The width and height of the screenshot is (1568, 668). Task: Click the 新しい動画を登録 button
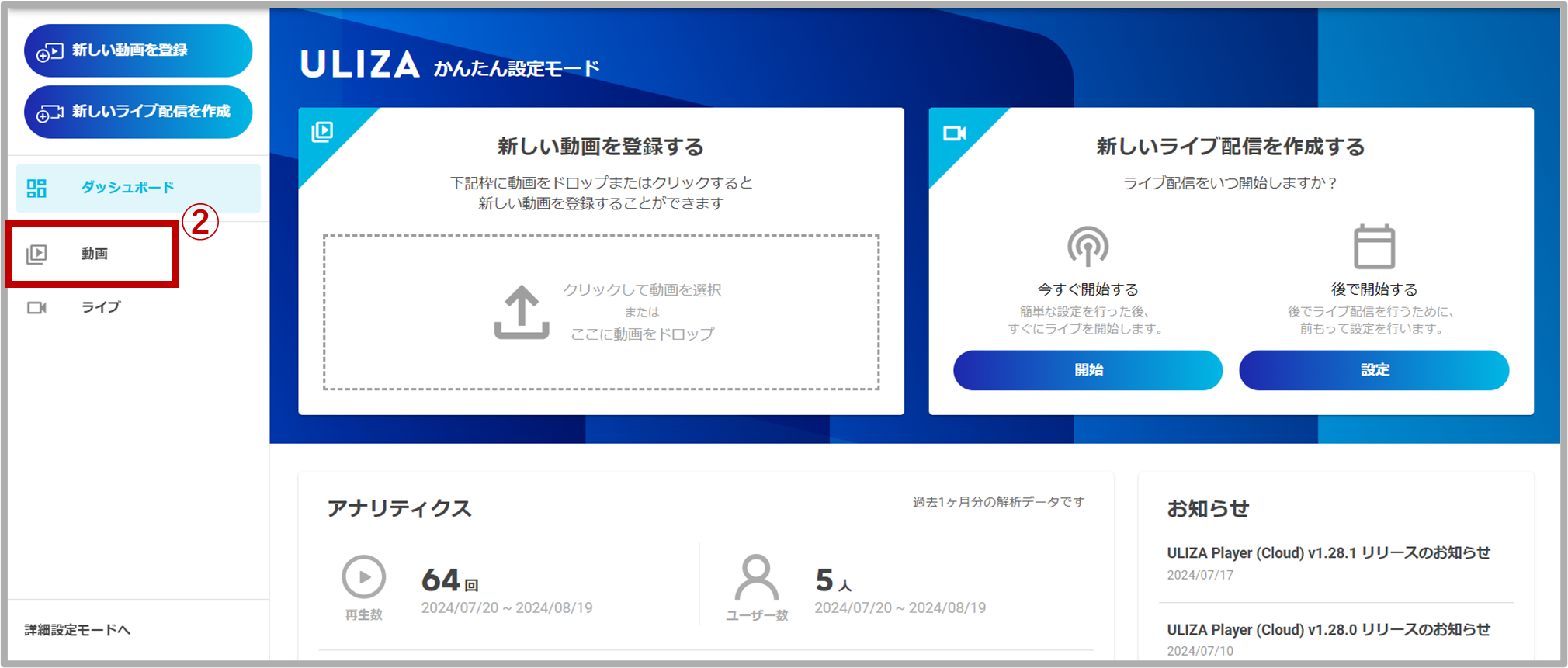coord(138,50)
